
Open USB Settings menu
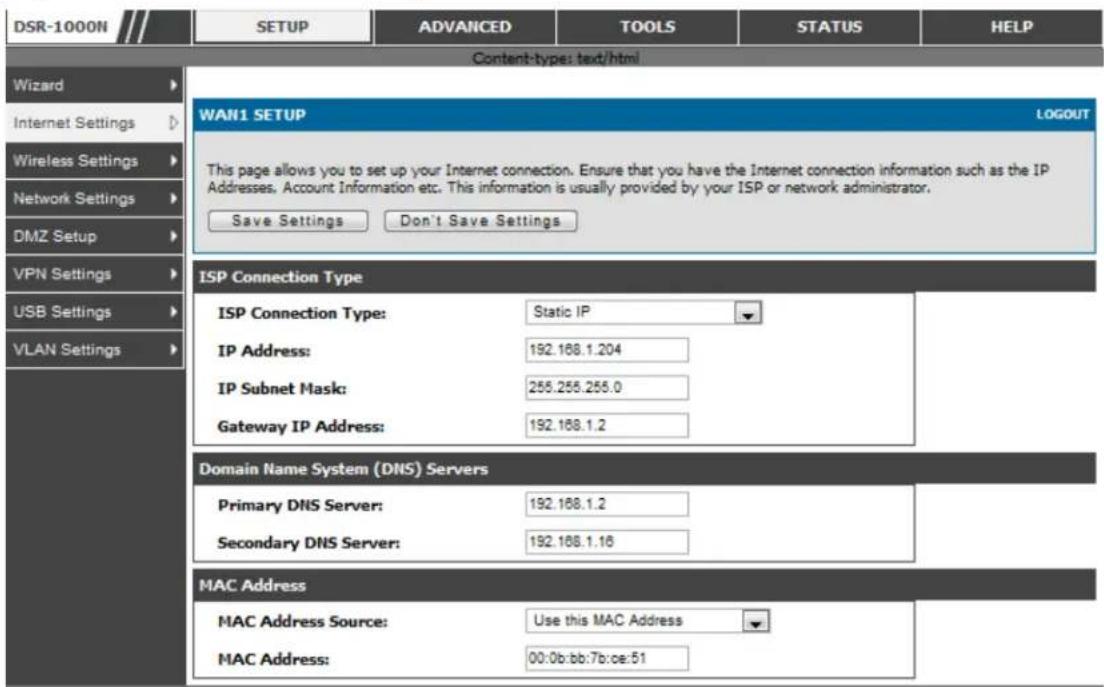click(x=94, y=312)
